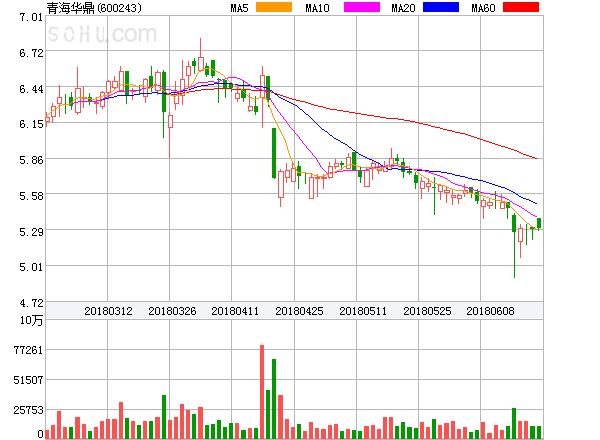Click the 5.01 price axis label
Viewport: 600px width, 440px height.
point(31,267)
